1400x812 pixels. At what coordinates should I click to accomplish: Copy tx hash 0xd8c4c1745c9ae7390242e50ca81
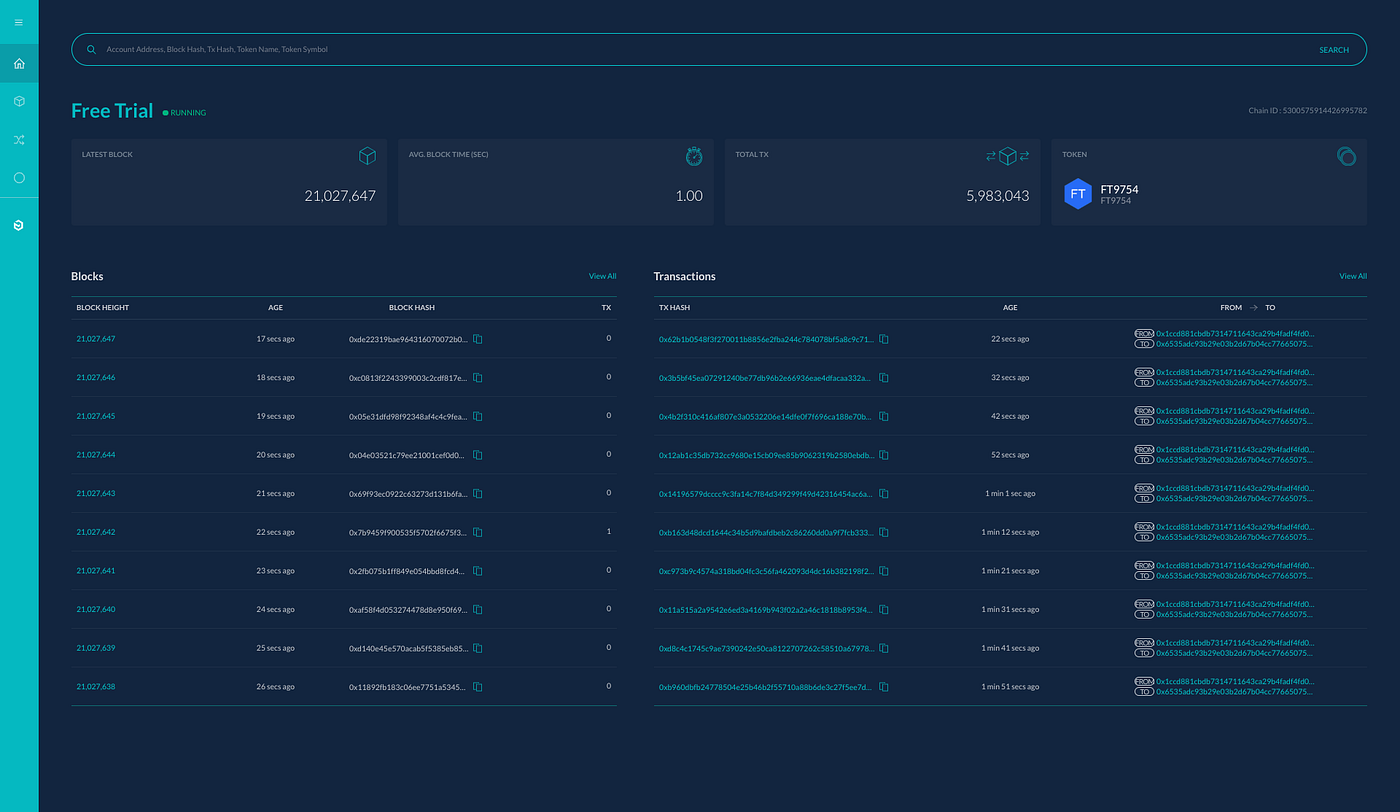click(884, 648)
